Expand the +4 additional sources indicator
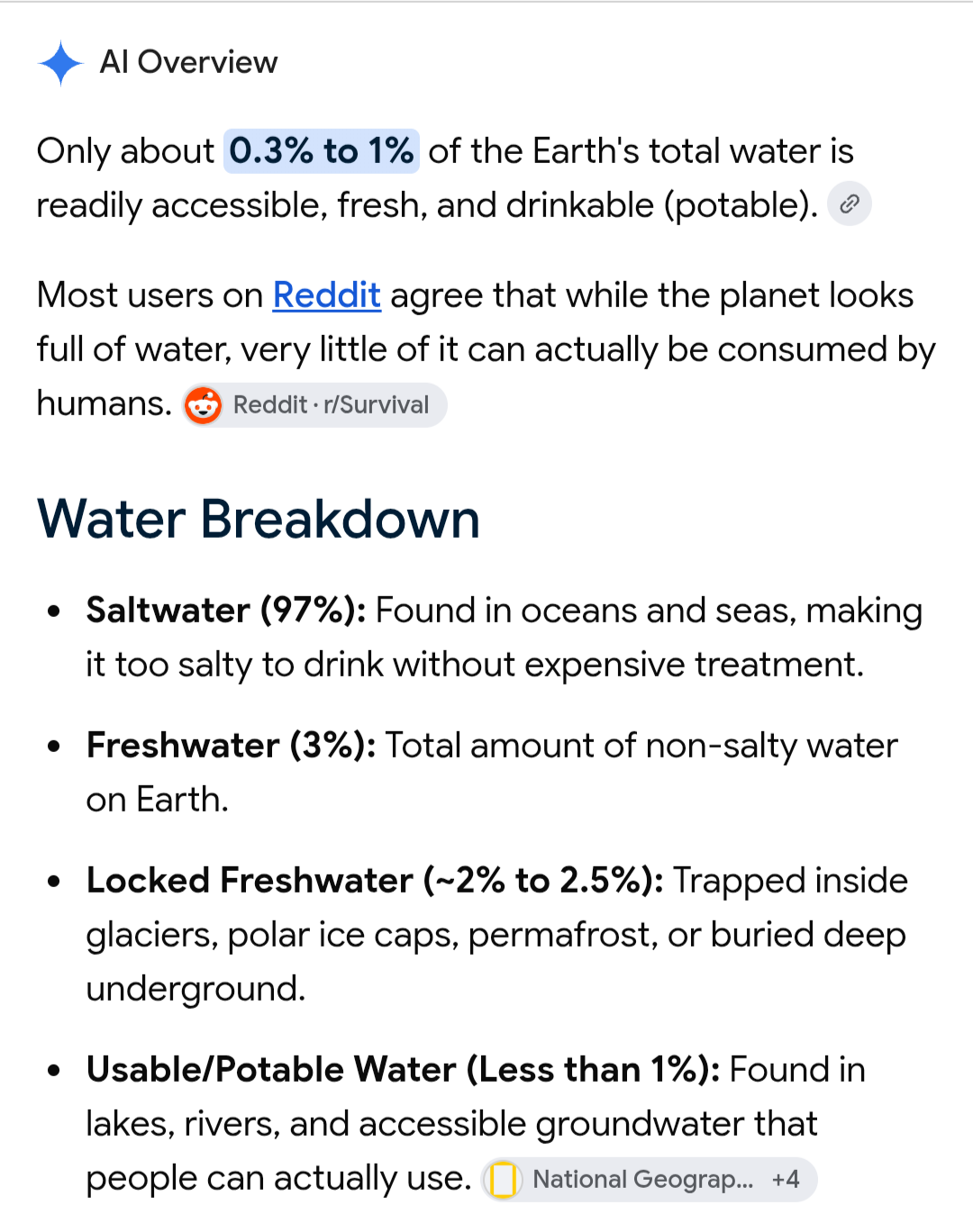Screen dimensions: 973x1232 pos(786,1180)
